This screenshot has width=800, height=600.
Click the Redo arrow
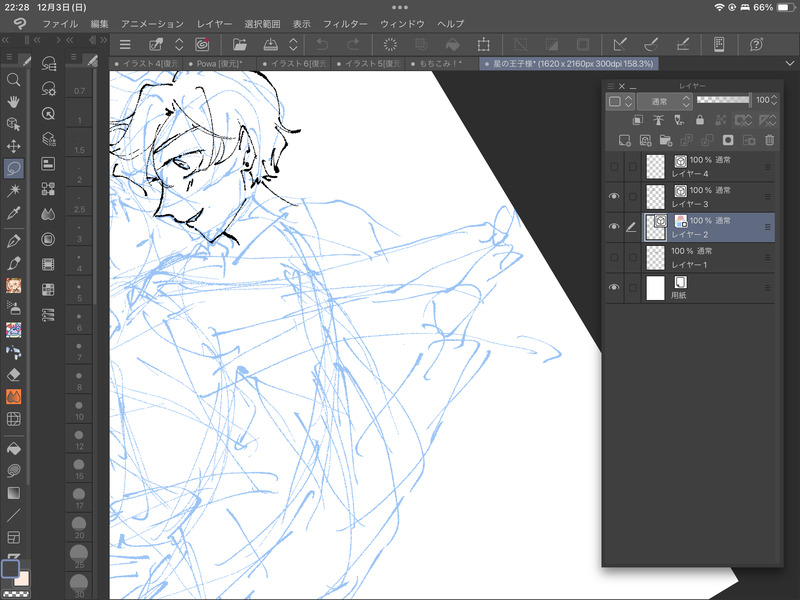[353, 45]
